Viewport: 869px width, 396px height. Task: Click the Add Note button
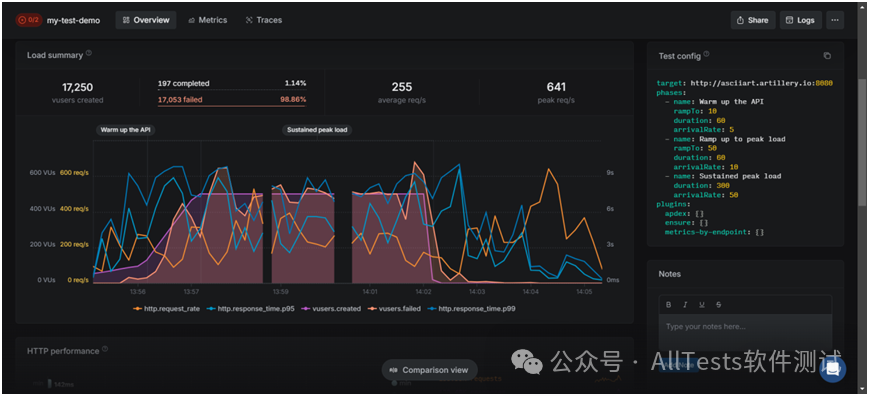678,366
